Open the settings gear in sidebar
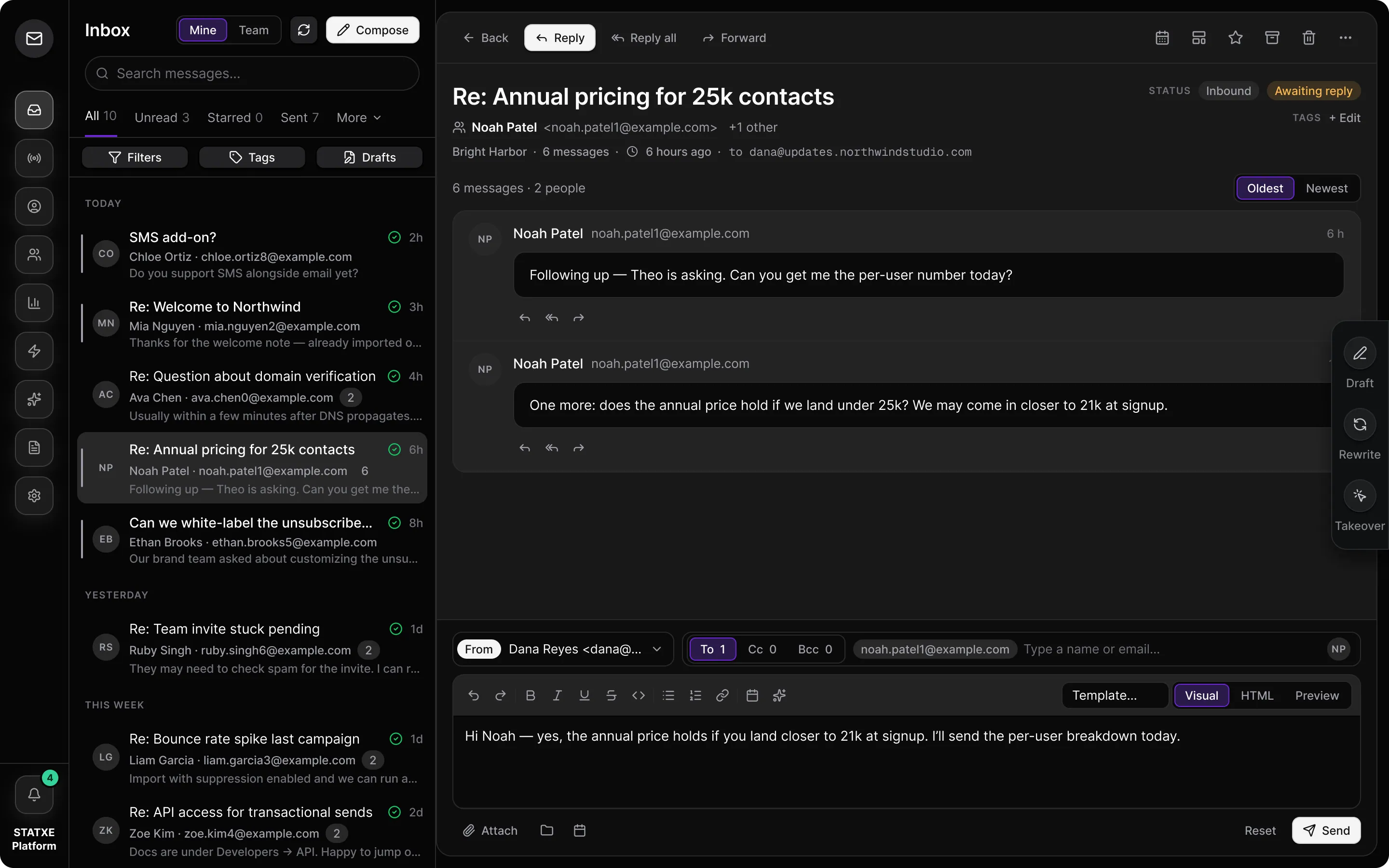This screenshot has width=1389, height=868. pyautogui.click(x=34, y=495)
